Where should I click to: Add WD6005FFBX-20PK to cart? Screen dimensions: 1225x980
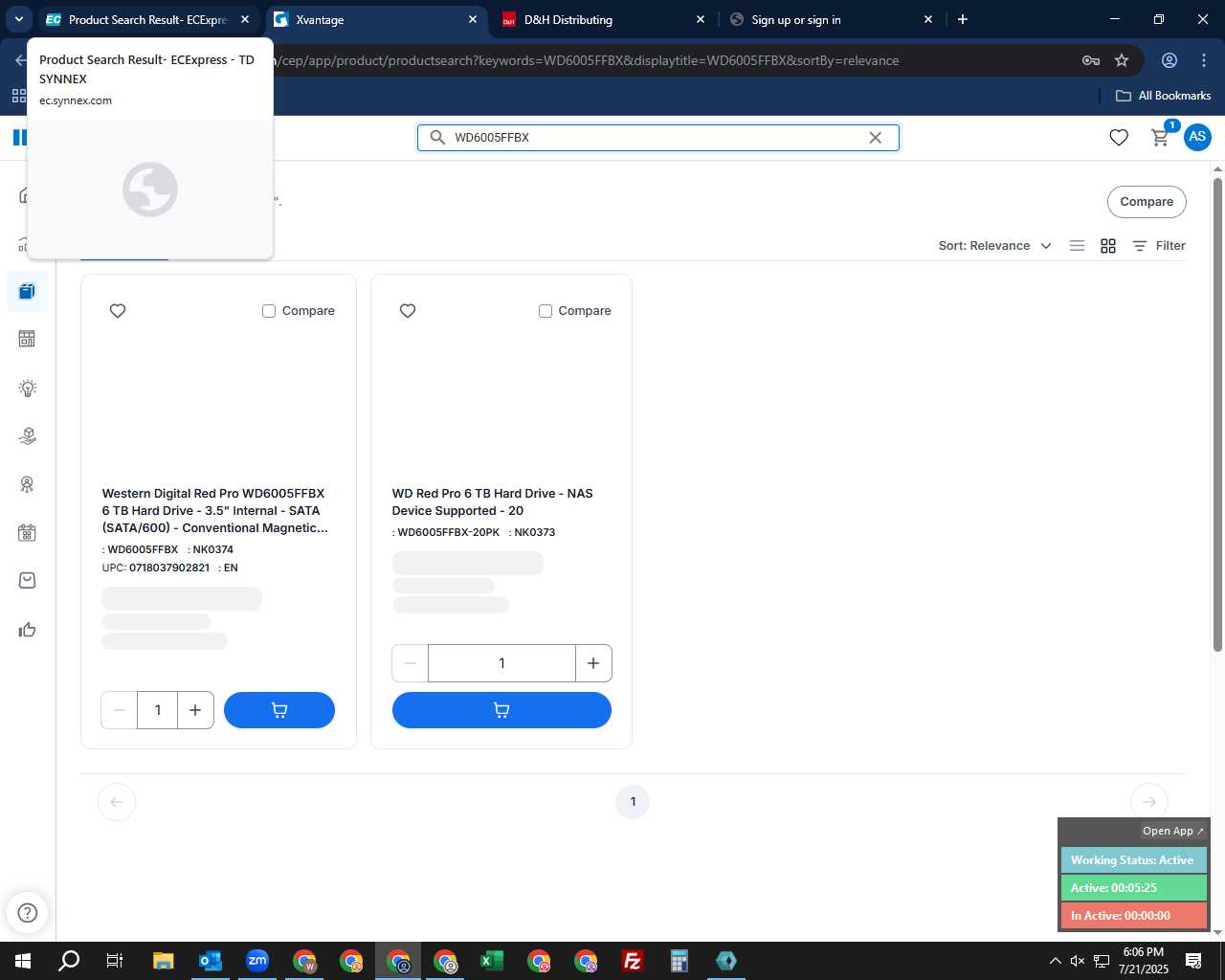click(x=501, y=710)
